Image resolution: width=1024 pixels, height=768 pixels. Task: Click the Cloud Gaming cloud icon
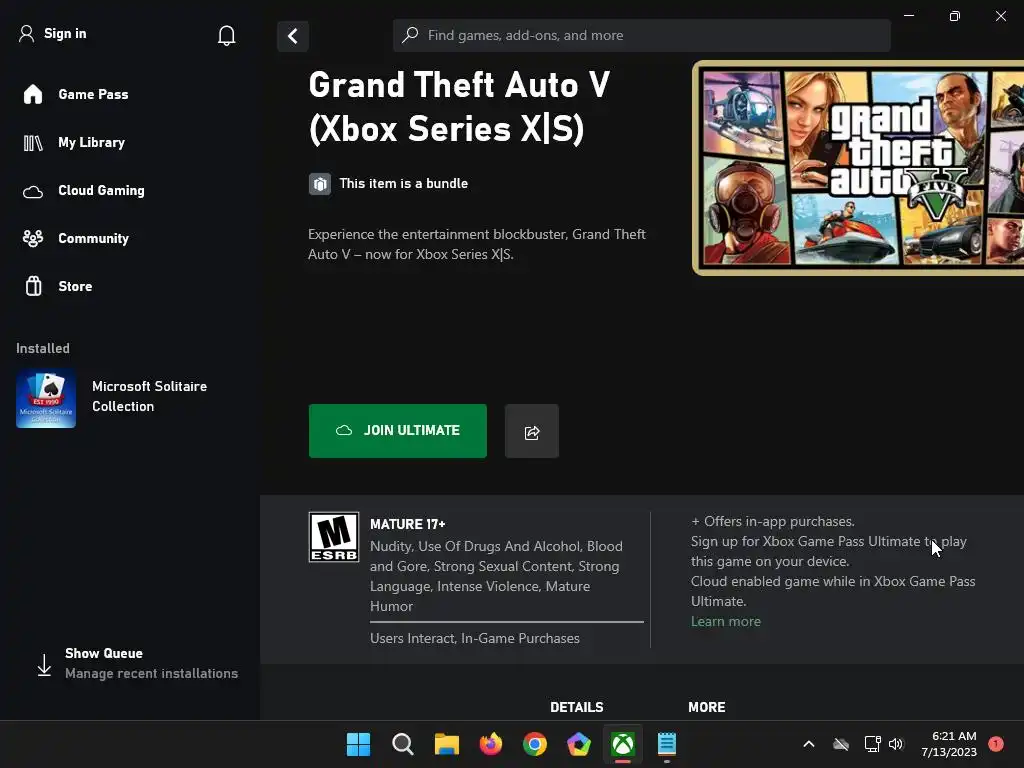click(33, 192)
